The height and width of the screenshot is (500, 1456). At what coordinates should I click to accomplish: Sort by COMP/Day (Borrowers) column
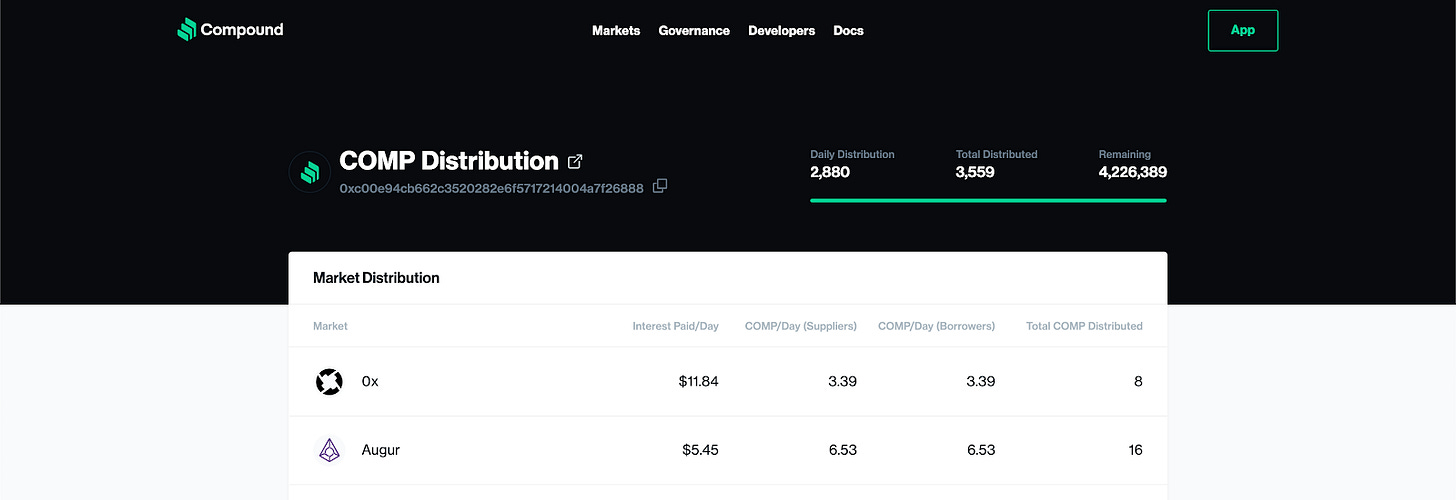coord(936,326)
